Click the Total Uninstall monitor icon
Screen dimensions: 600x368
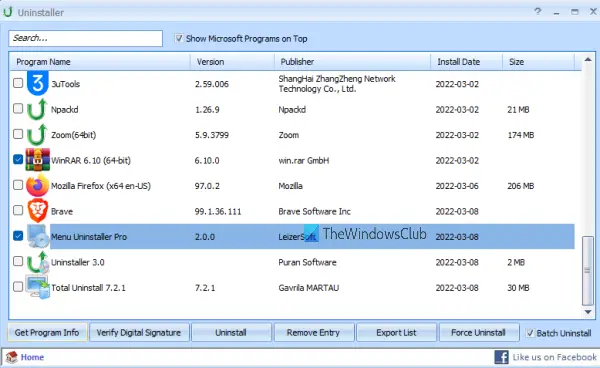click(38, 287)
